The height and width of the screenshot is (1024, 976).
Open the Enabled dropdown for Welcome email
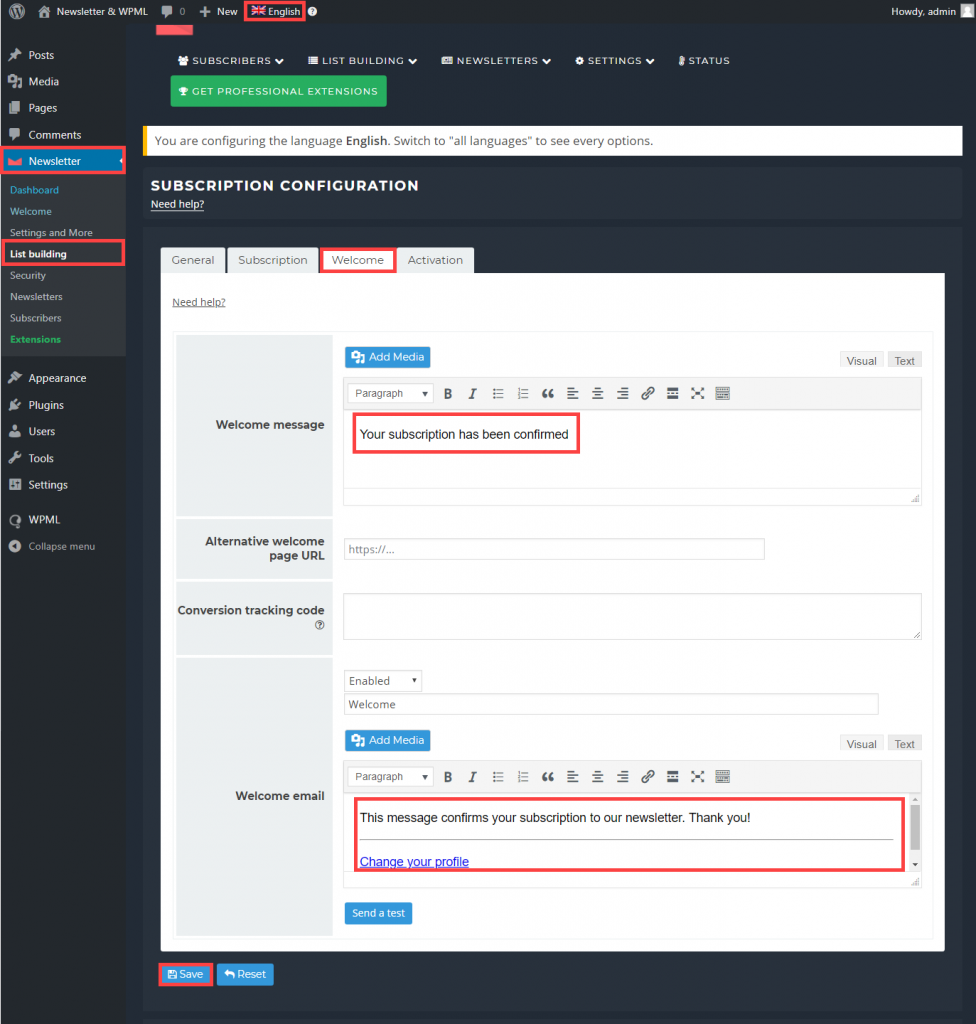click(x=383, y=680)
